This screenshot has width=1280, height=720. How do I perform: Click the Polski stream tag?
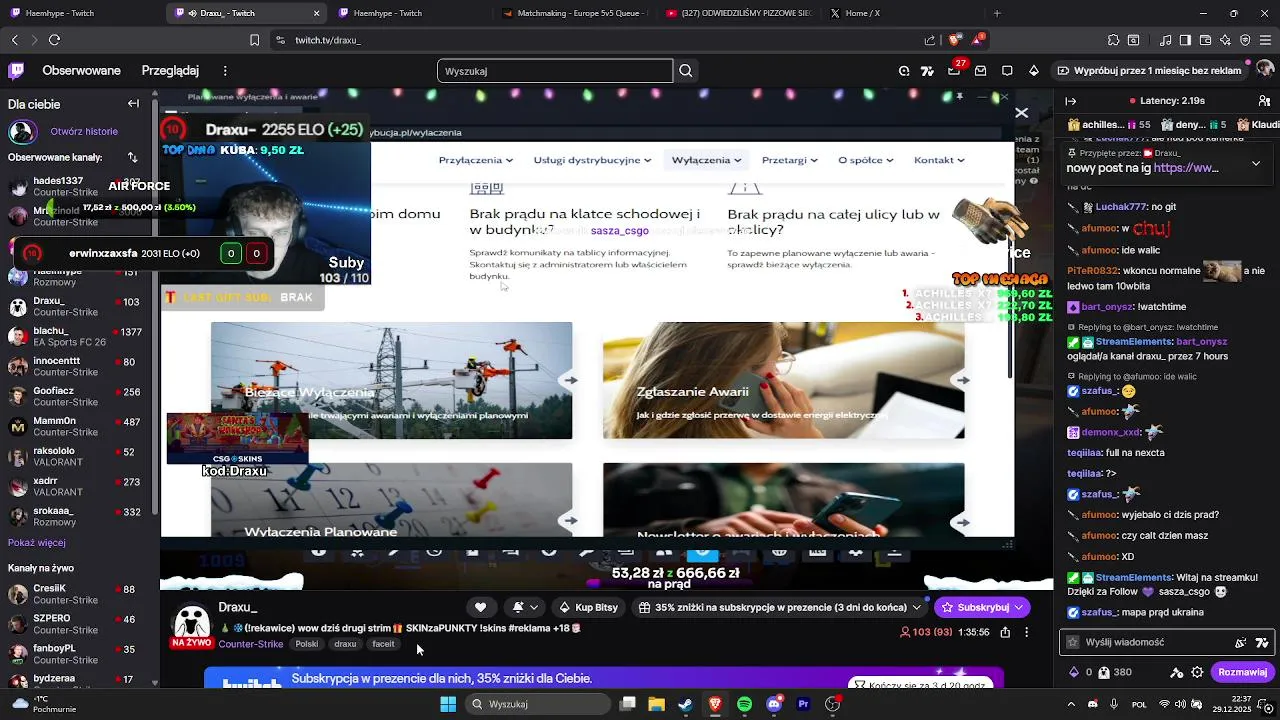[x=307, y=644]
